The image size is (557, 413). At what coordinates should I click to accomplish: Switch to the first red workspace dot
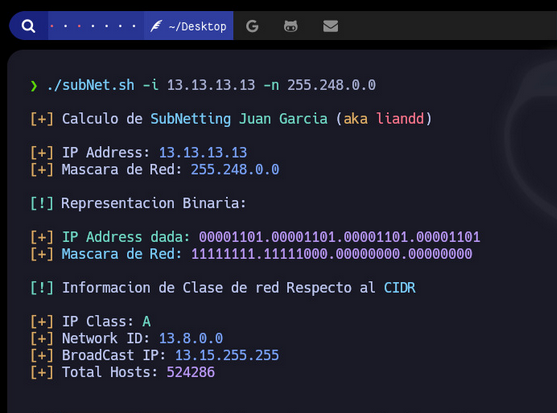[x=52, y=26]
